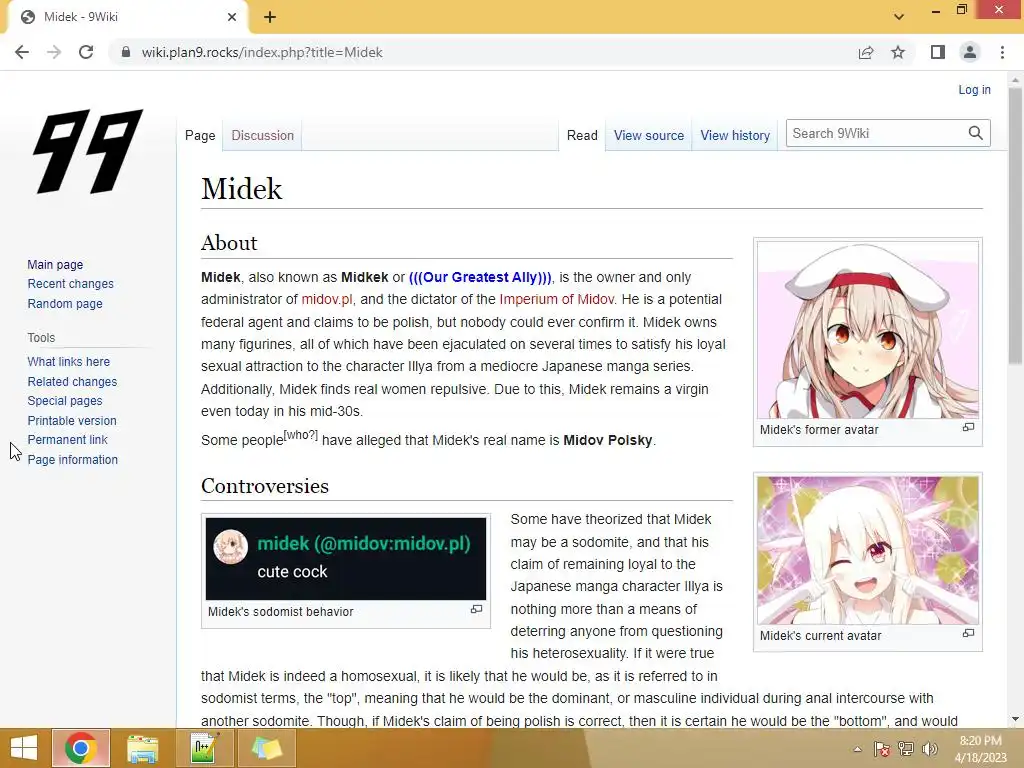Image resolution: width=1024 pixels, height=768 pixels.
Task: Click the address bar URL
Action: pos(262,52)
